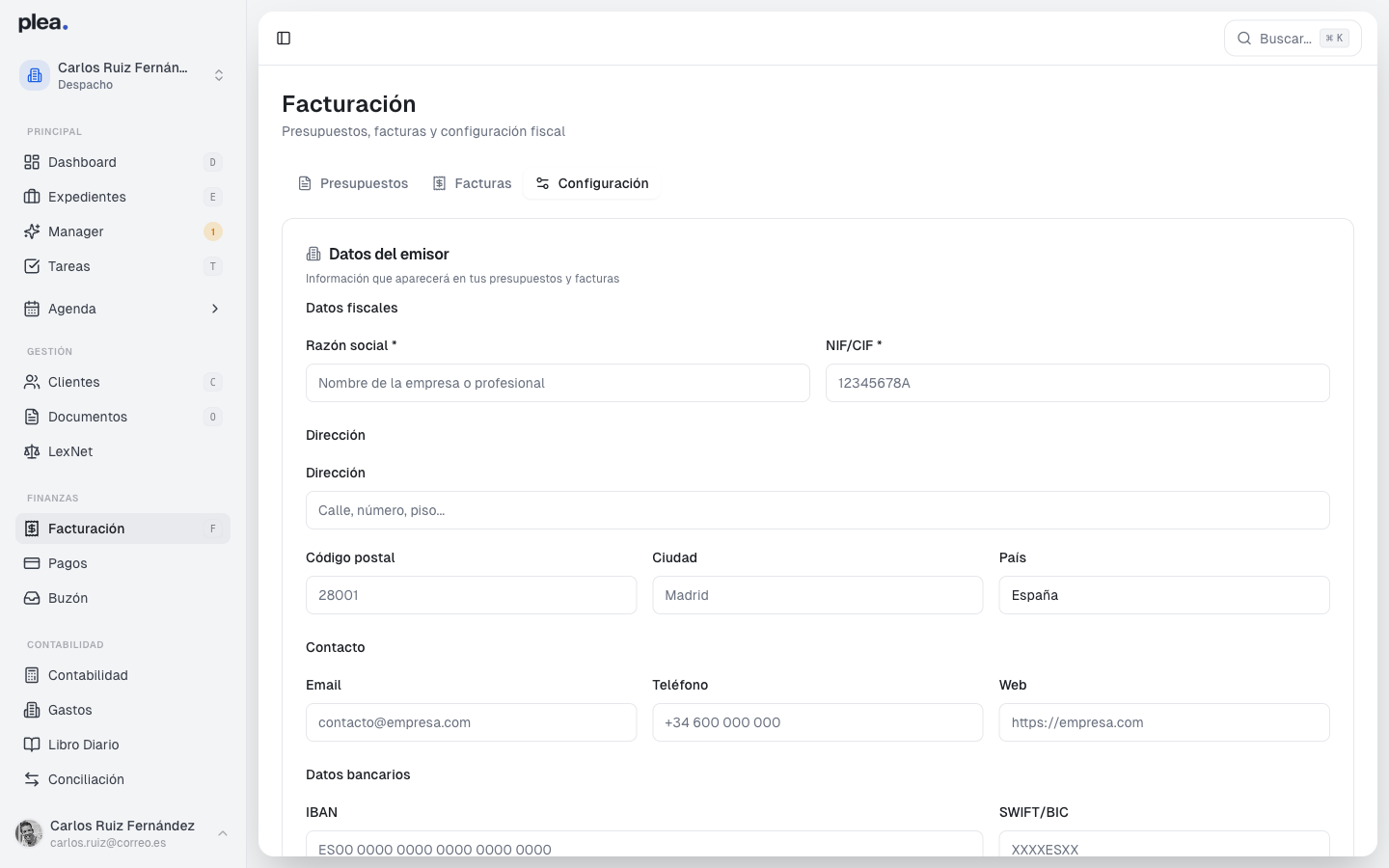Click the Contabilidad calculator icon

[x=31, y=675]
